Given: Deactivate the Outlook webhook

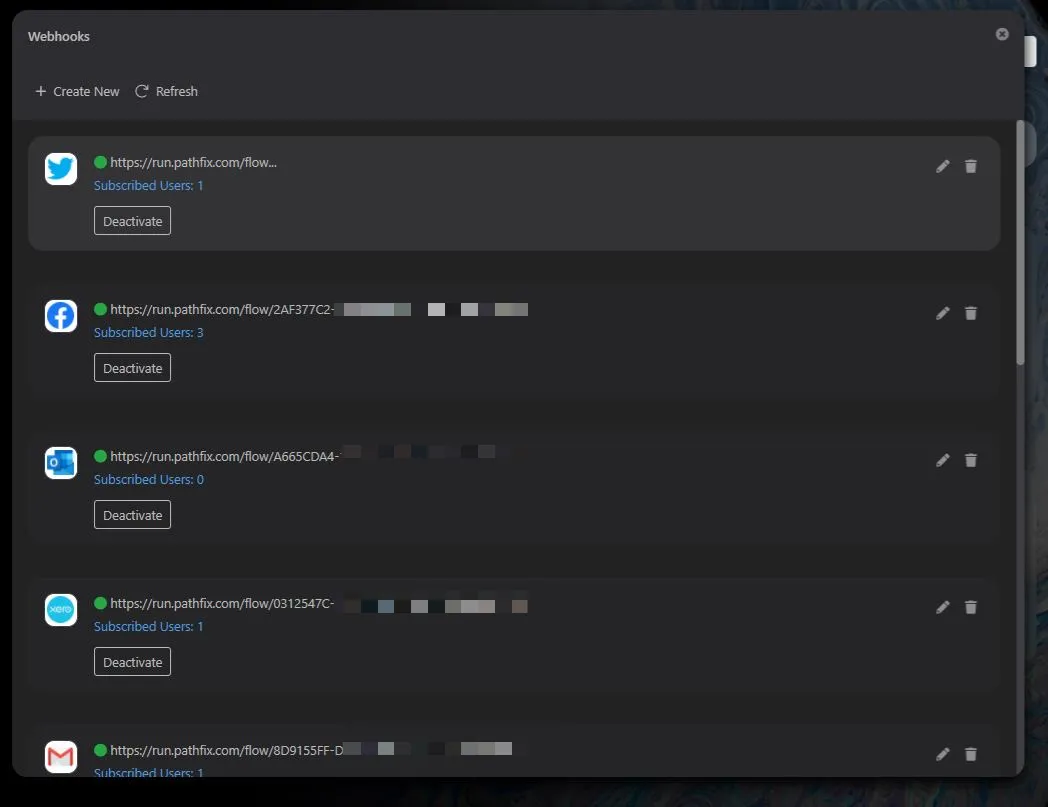Looking at the screenshot, I should pyautogui.click(x=132, y=515).
